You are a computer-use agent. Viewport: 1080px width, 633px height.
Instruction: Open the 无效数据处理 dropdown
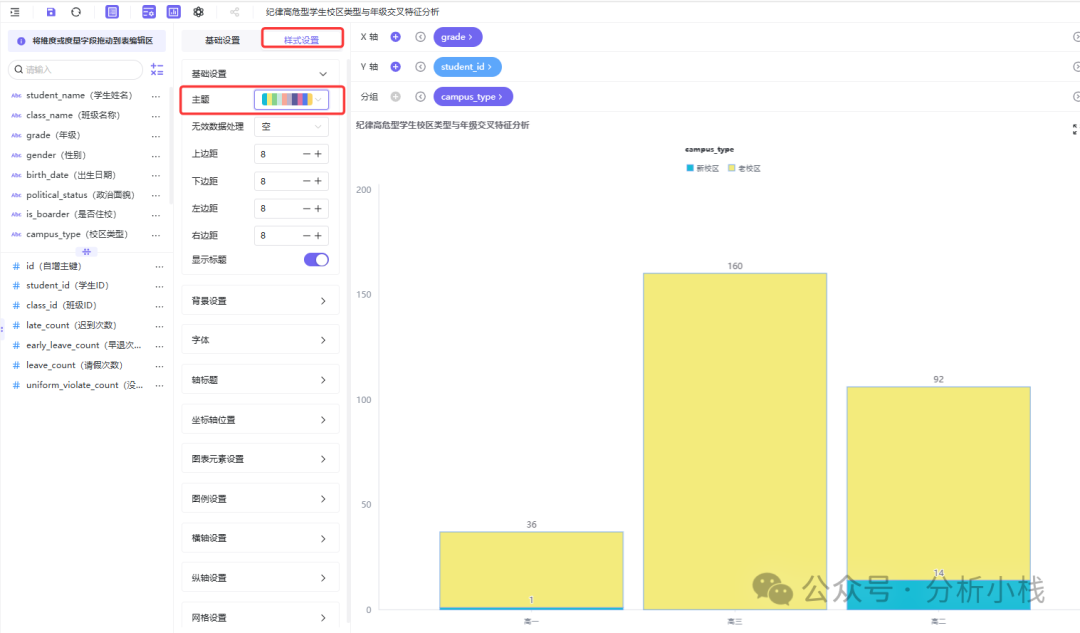click(x=291, y=127)
